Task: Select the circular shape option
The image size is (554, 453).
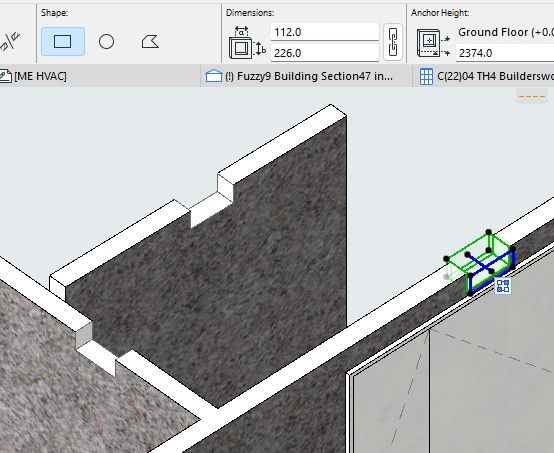Action: pos(106,41)
